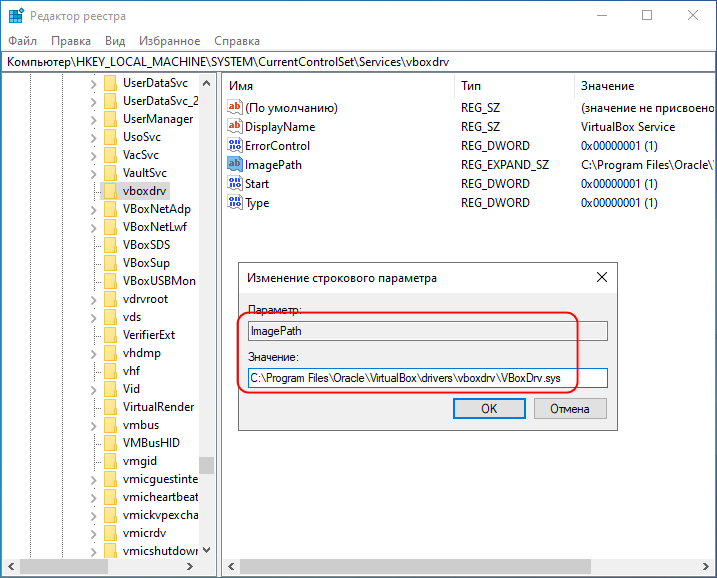
Task: Click the Значение text field with VBoxDrv.sys path
Action: (428, 378)
